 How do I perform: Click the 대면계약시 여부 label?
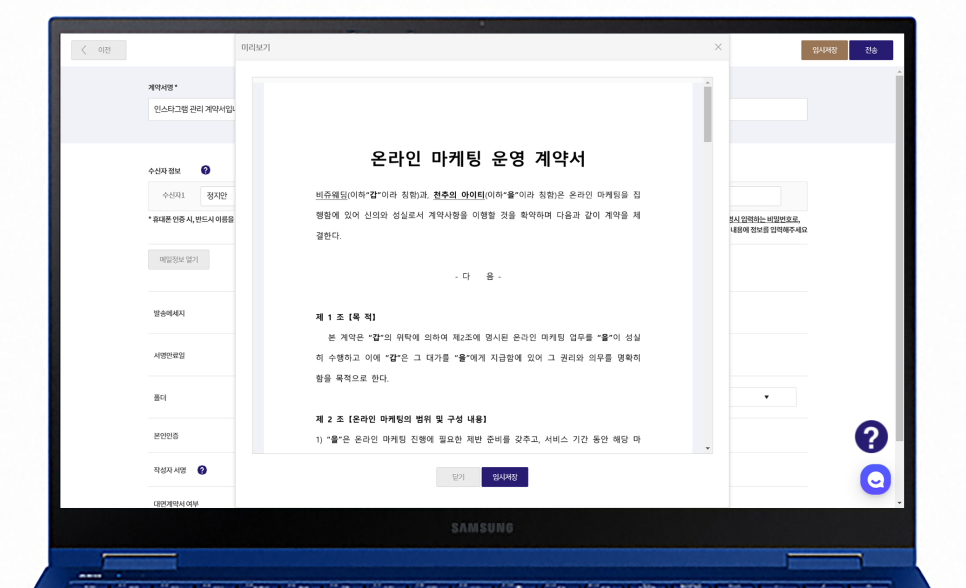[x=176, y=504]
